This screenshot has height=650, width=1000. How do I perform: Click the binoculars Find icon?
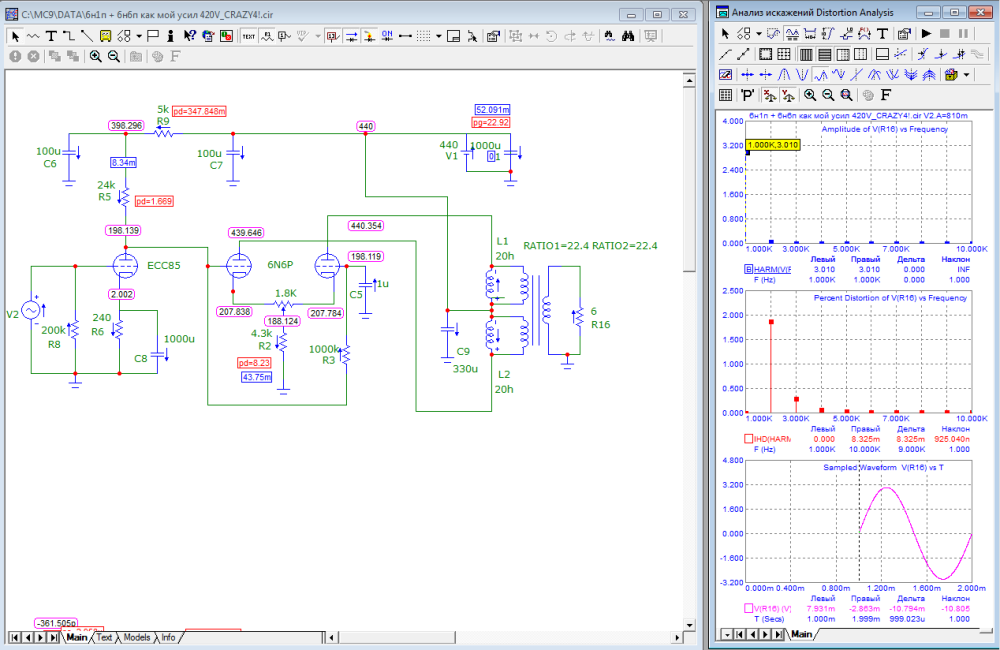629,36
